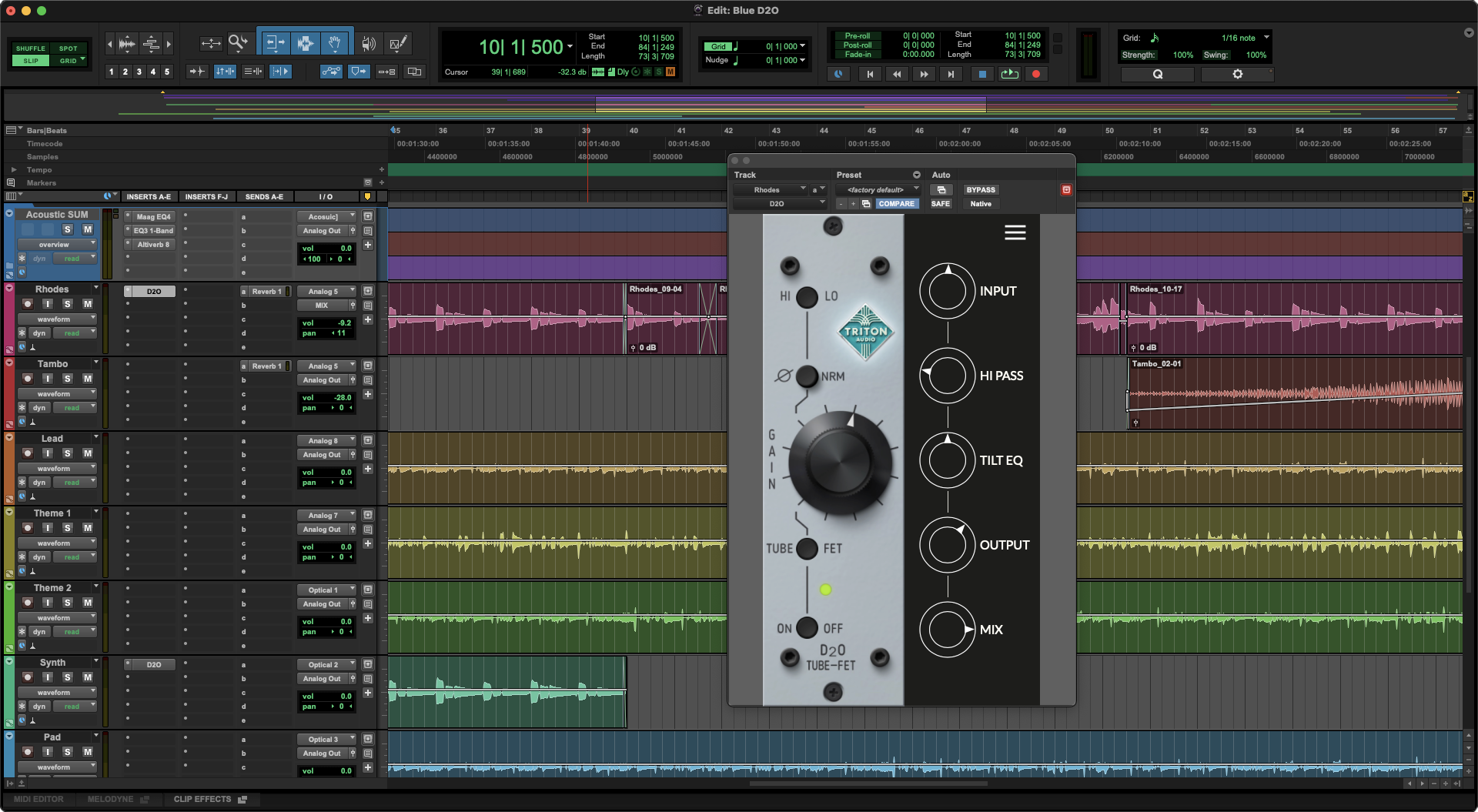
Task: Open main counter format dropdown
Action: pyautogui.click(x=570, y=47)
